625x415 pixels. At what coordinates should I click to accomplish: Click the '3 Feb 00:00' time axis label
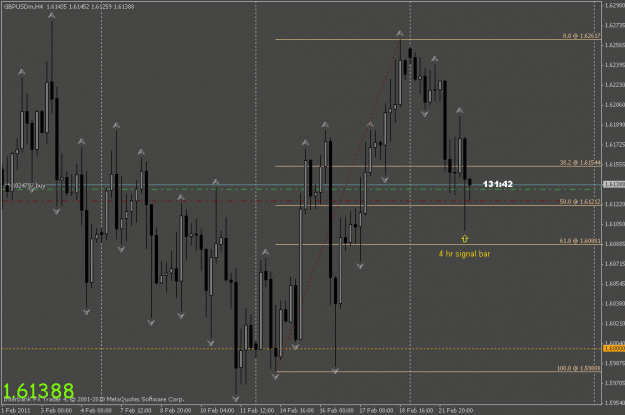[x=56, y=410]
